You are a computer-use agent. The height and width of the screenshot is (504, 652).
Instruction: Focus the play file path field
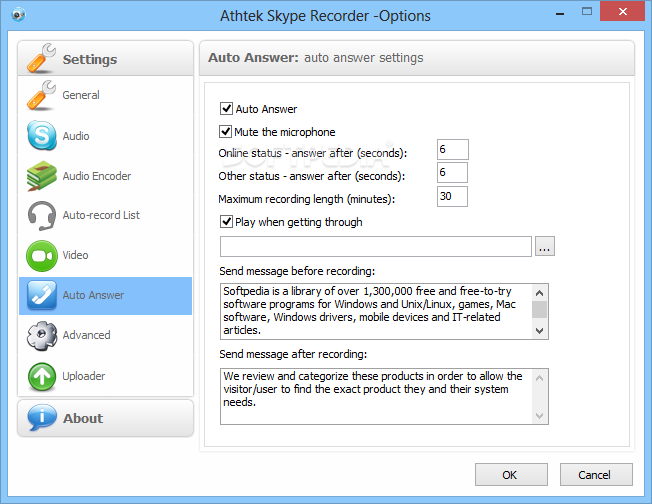(375, 247)
